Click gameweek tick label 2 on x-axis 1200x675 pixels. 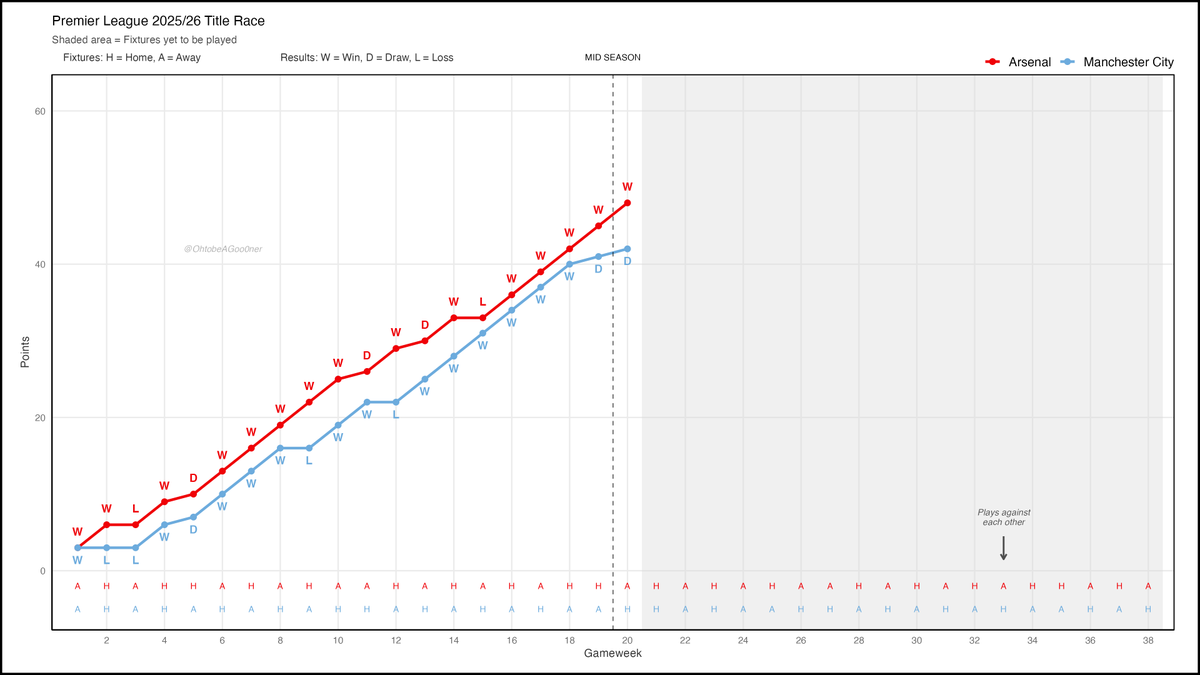pyautogui.click(x=106, y=639)
